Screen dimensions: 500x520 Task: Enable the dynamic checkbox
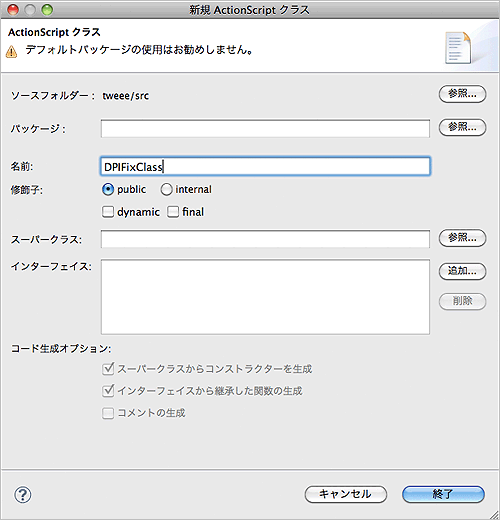coord(108,212)
